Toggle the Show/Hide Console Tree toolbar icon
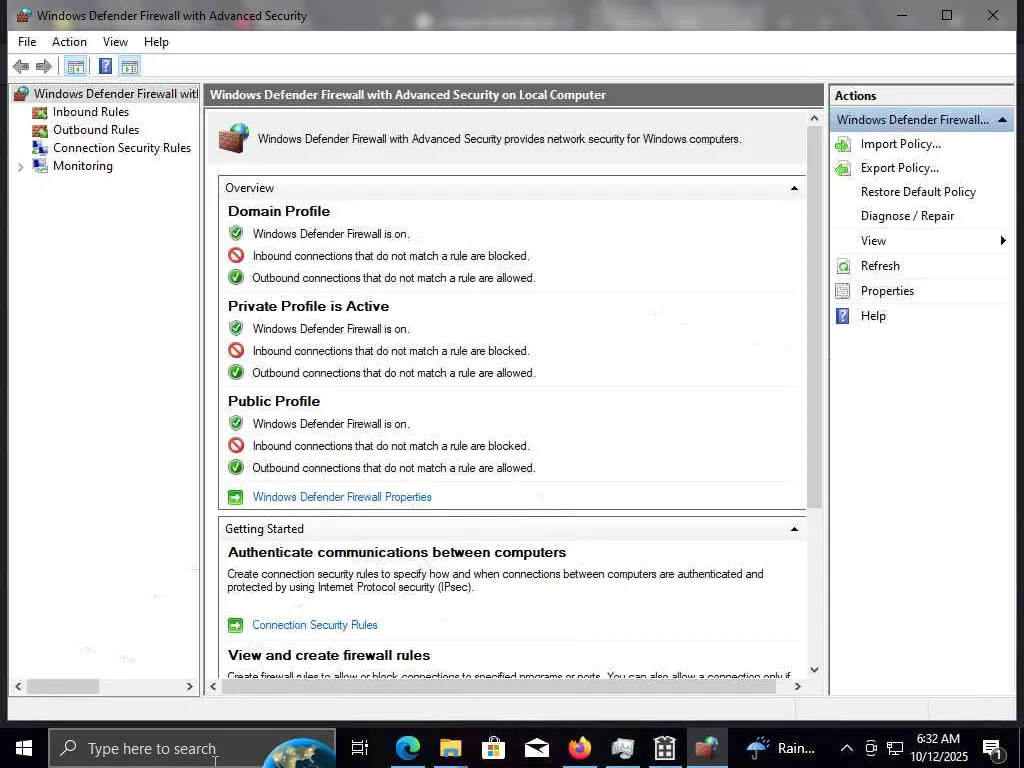 click(x=76, y=66)
